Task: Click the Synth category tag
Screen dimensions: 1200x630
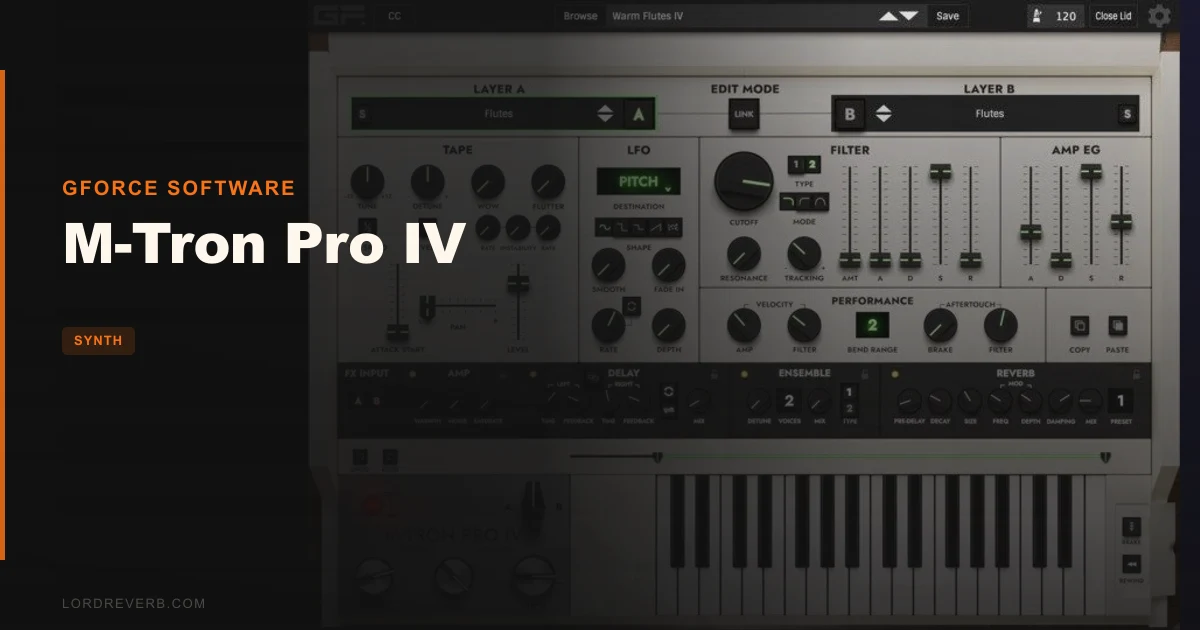Action: (98, 341)
